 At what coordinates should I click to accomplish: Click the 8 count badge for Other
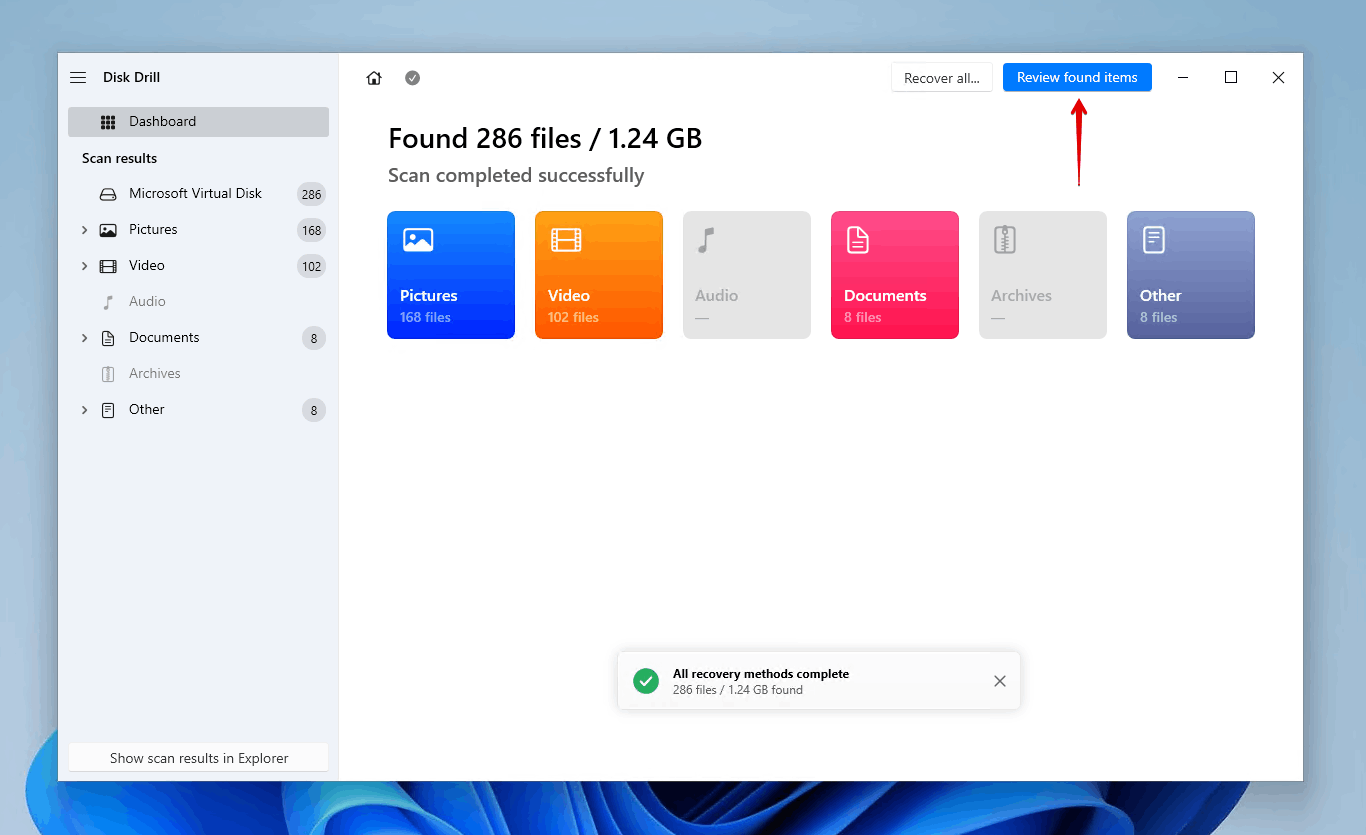(x=314, y=411)
